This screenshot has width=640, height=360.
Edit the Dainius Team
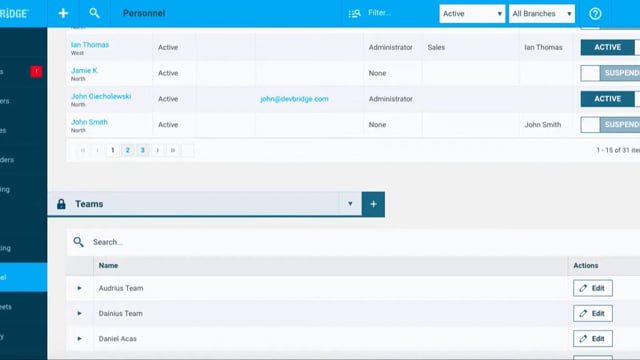(593, 313)
